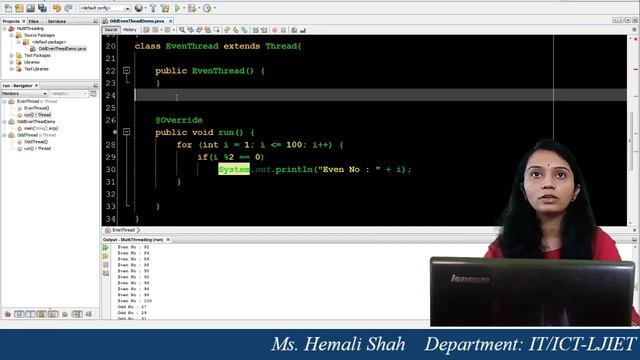Image resolution: width=640 pixels, height=360 pixels.
Task: Click the highlighted System keyword on line 30
Action: coord(234,169)
